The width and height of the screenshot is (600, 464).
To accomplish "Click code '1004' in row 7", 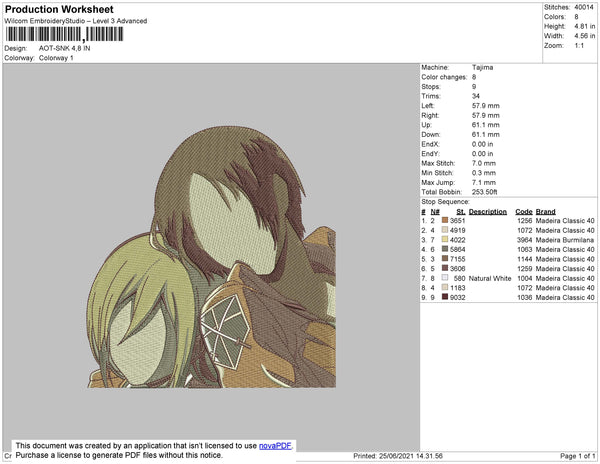I will [525, 278].
